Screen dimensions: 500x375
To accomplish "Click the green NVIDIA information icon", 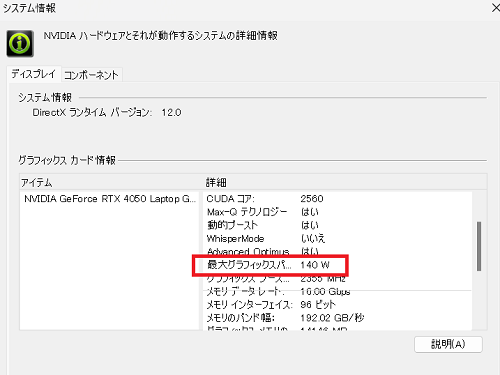I will pyautogui.click(x=20, y=43).
